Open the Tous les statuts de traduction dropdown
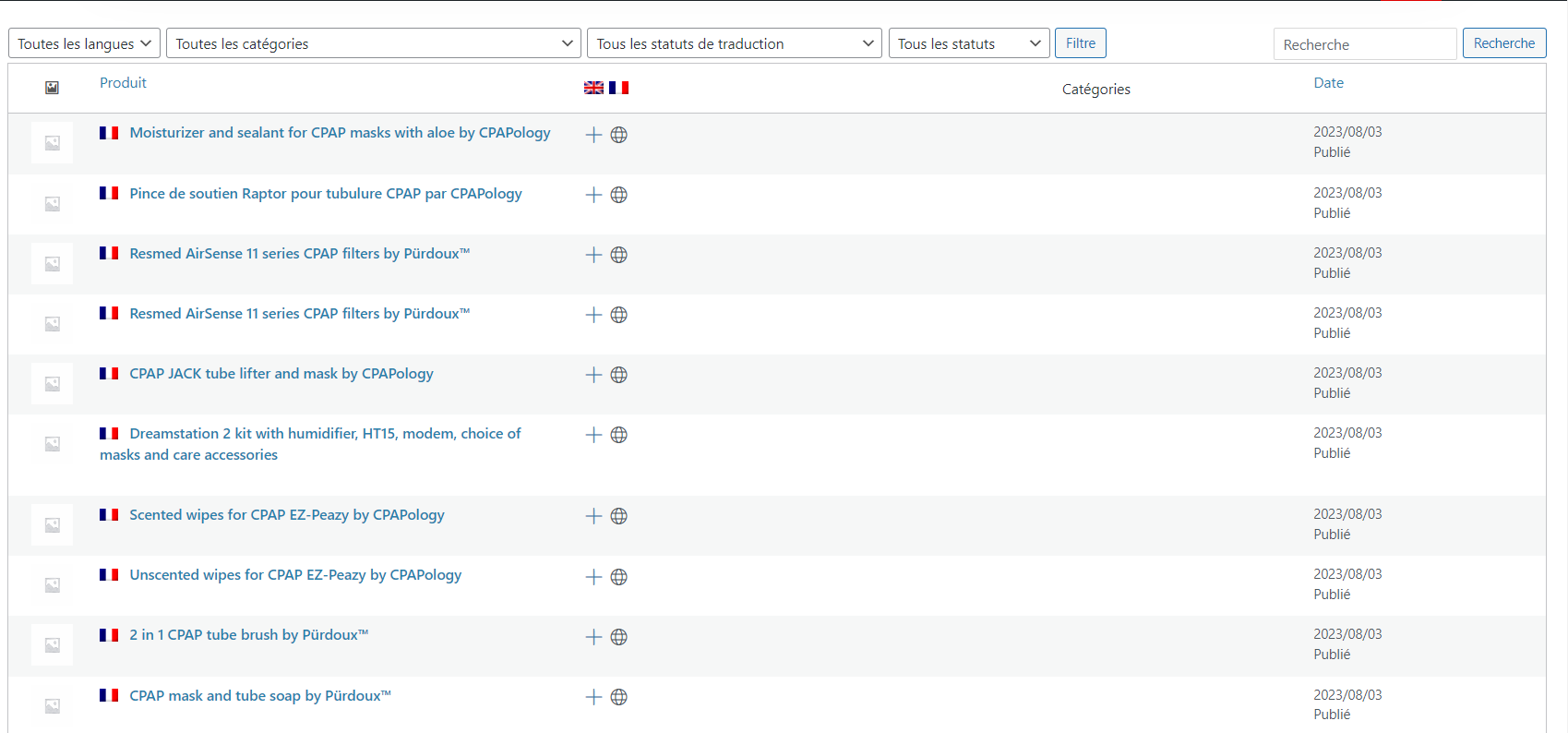This screenshot has width=1568, height=733. point(735,43)
